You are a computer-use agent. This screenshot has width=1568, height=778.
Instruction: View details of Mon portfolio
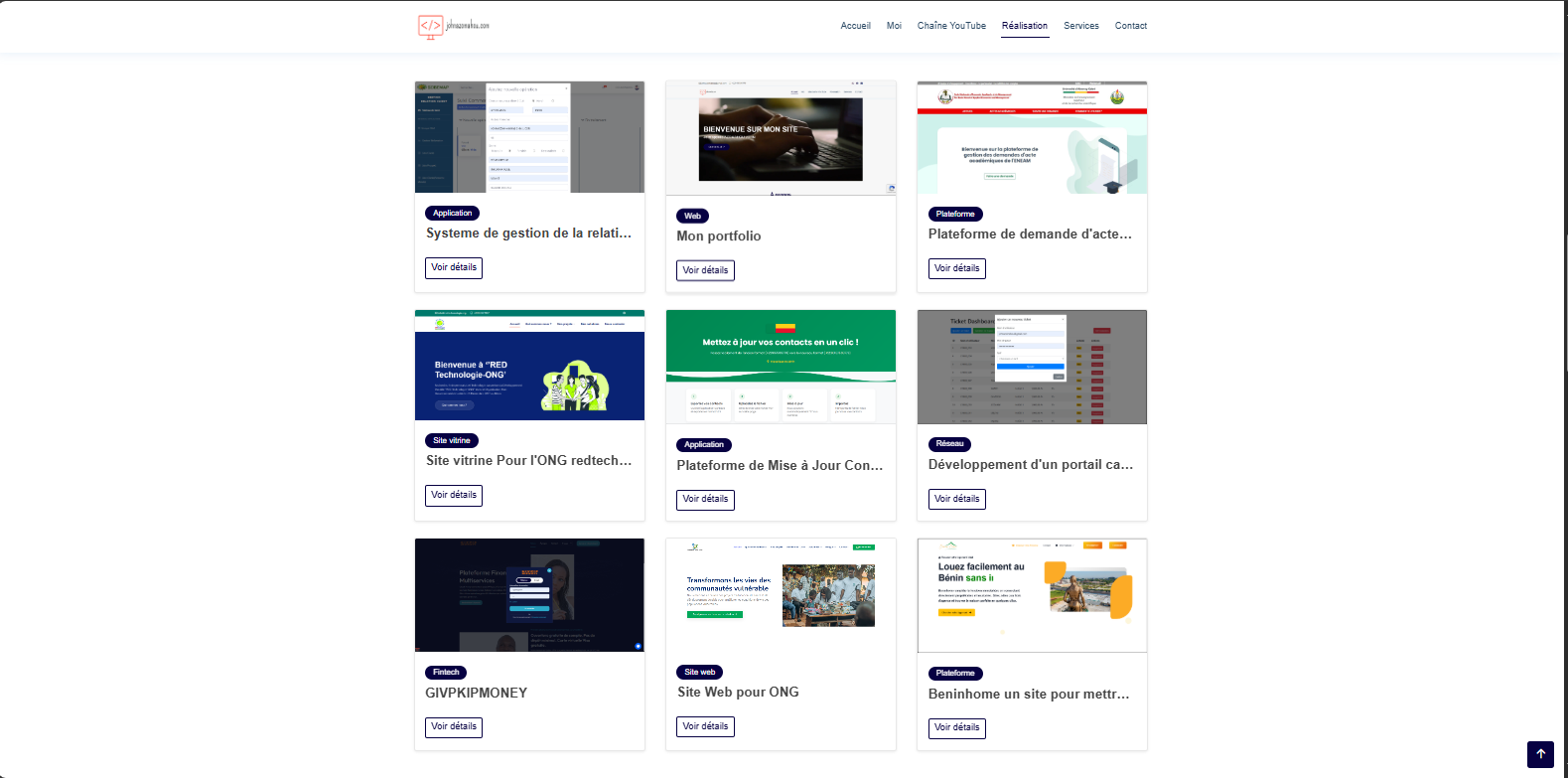click(x=705, y=270)
